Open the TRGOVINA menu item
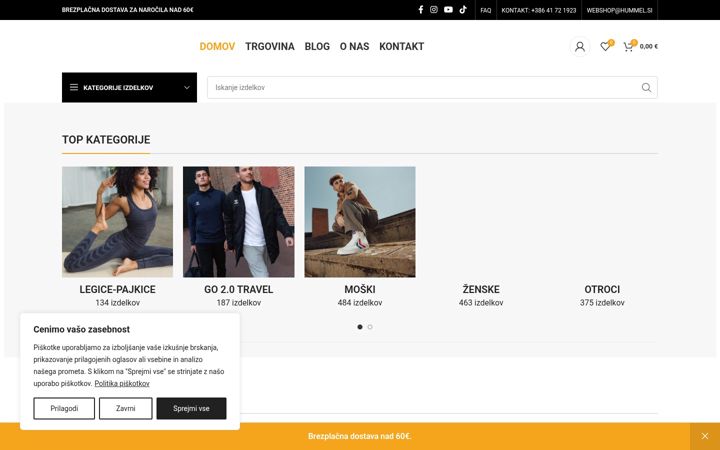Viewport: 720px width, 450px height. [270, 46]
